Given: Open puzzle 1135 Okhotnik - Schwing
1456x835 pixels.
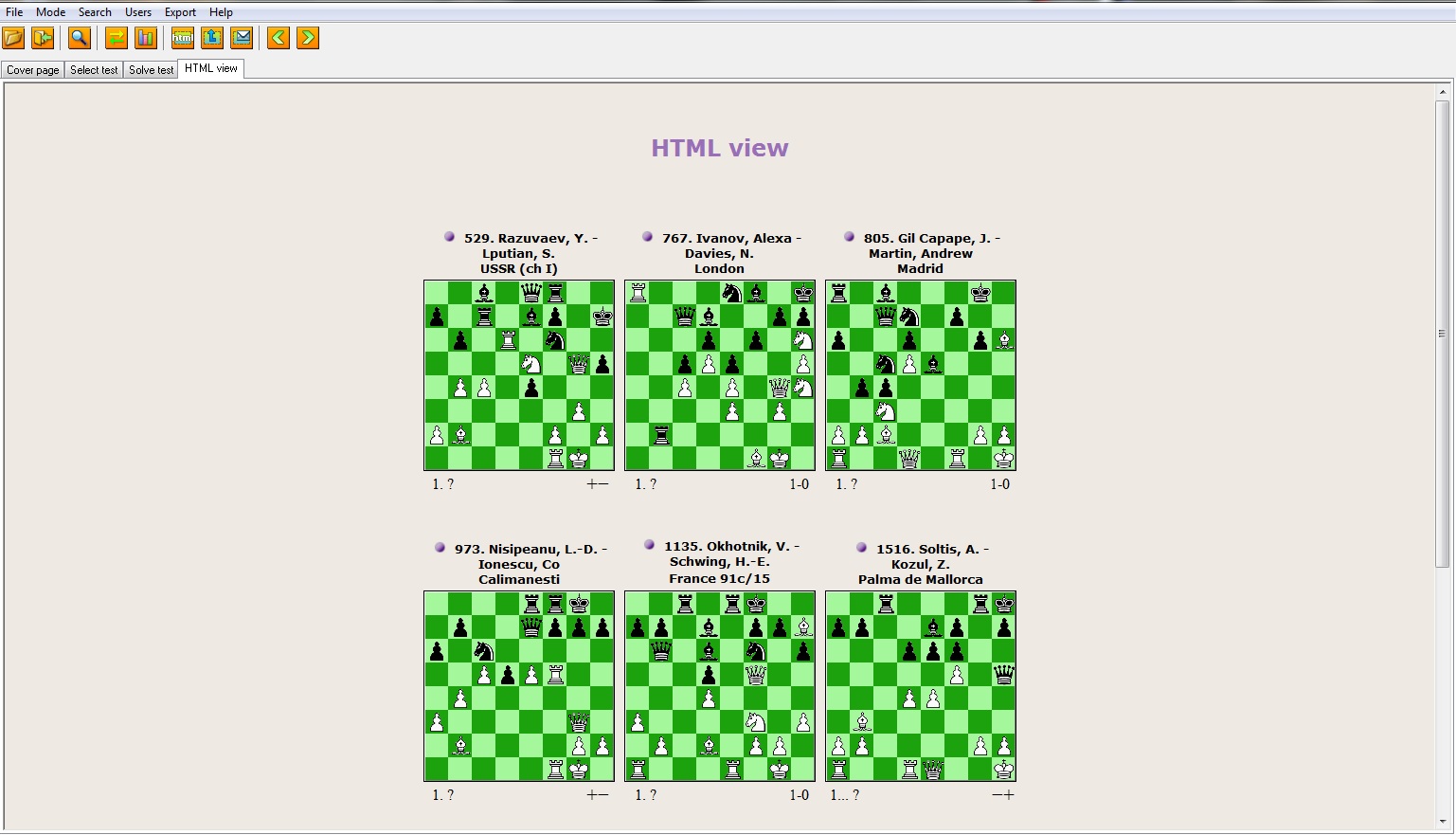Looking at the screenshot, I should click(719, 686).
